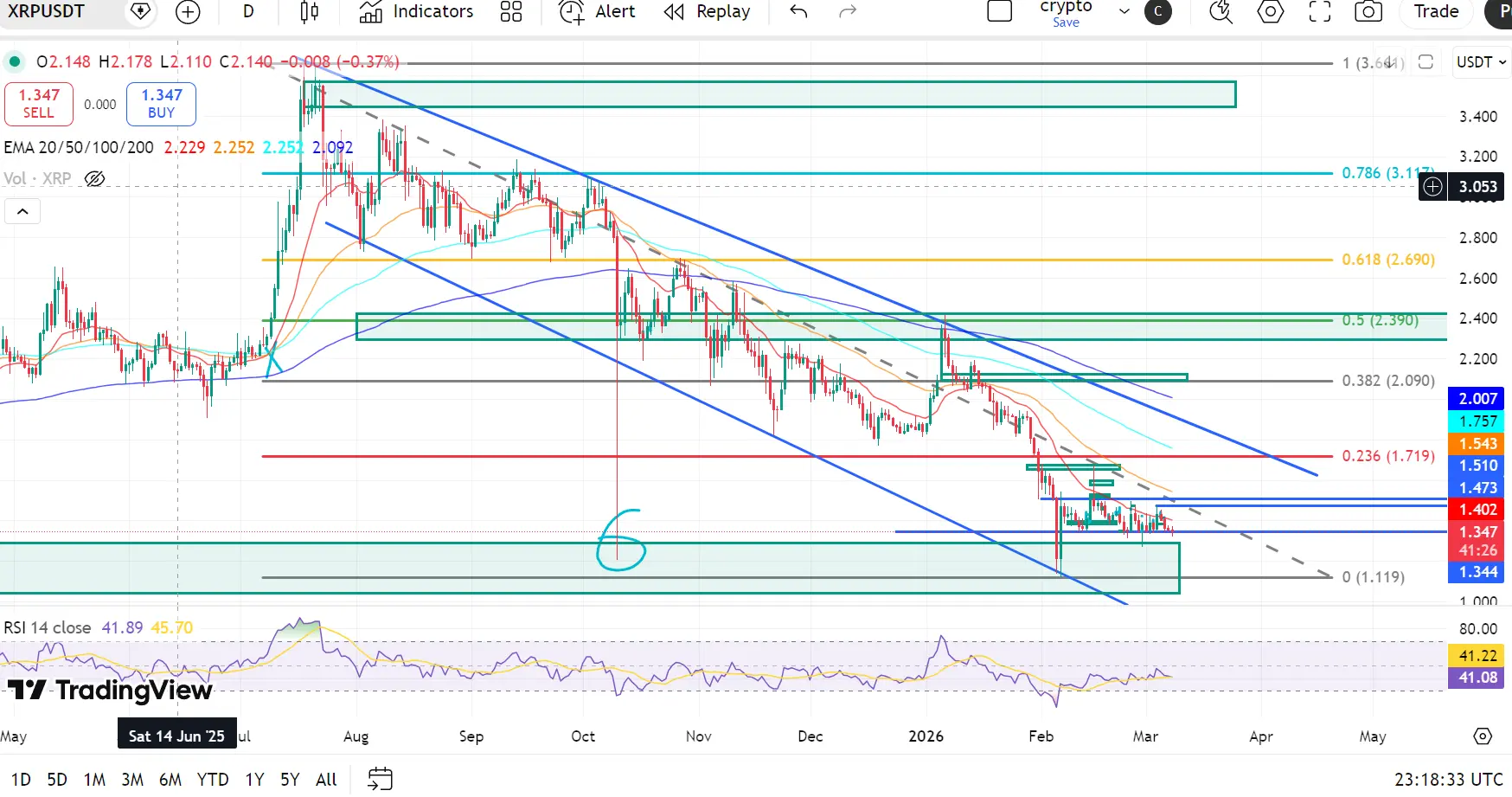Click the 0.5 (2.390) Fibonacci label

point(1381,320)
